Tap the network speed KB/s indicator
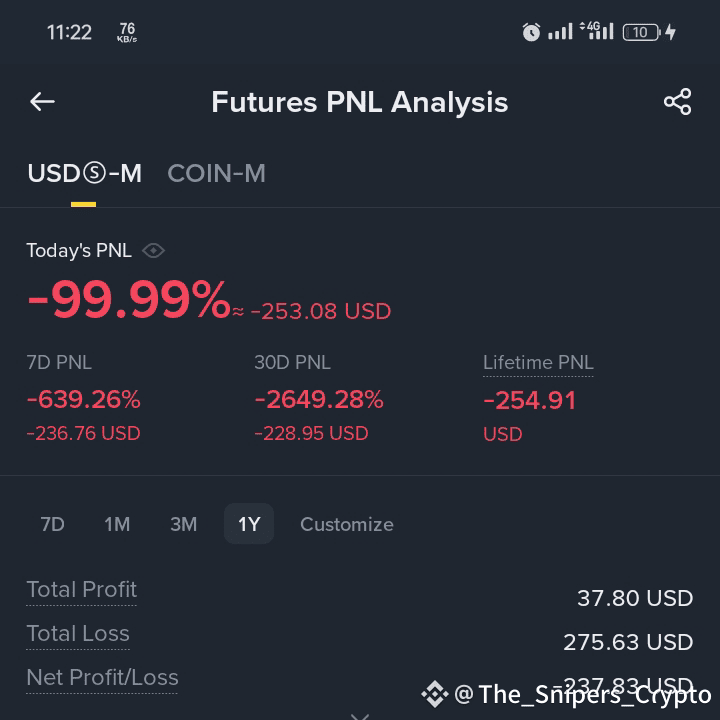 pos(127,32)
